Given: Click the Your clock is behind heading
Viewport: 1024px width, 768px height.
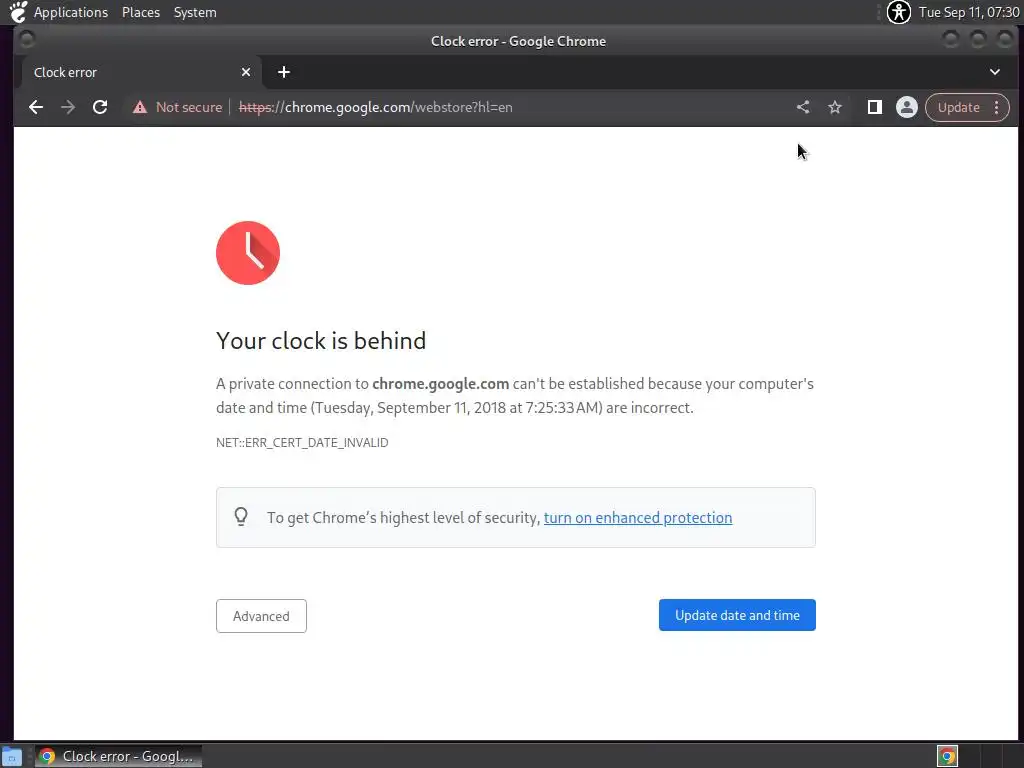Looking at the screenshot, I should (x=321, y=341).
